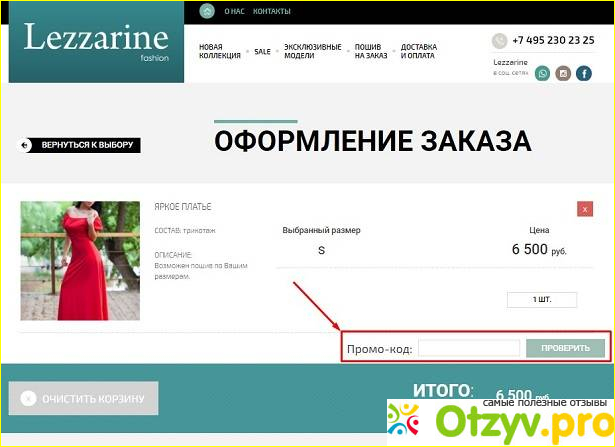615x447 pixels.
Task: Click the red dress product thumbnail
Action: tap(80, 260)
